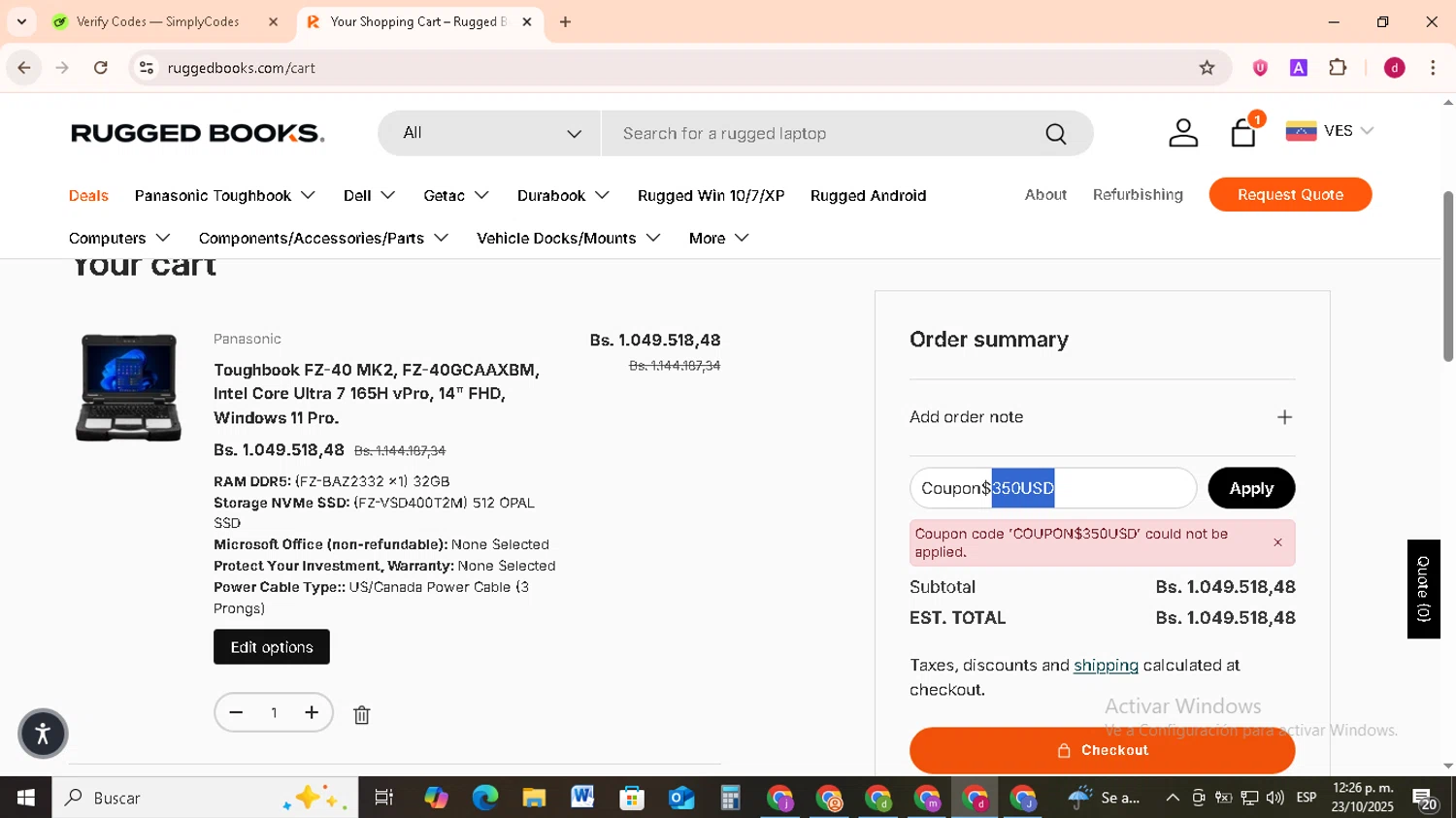
Task: Click Toughbook laptop product thumbnail
Action: [128, 387]
